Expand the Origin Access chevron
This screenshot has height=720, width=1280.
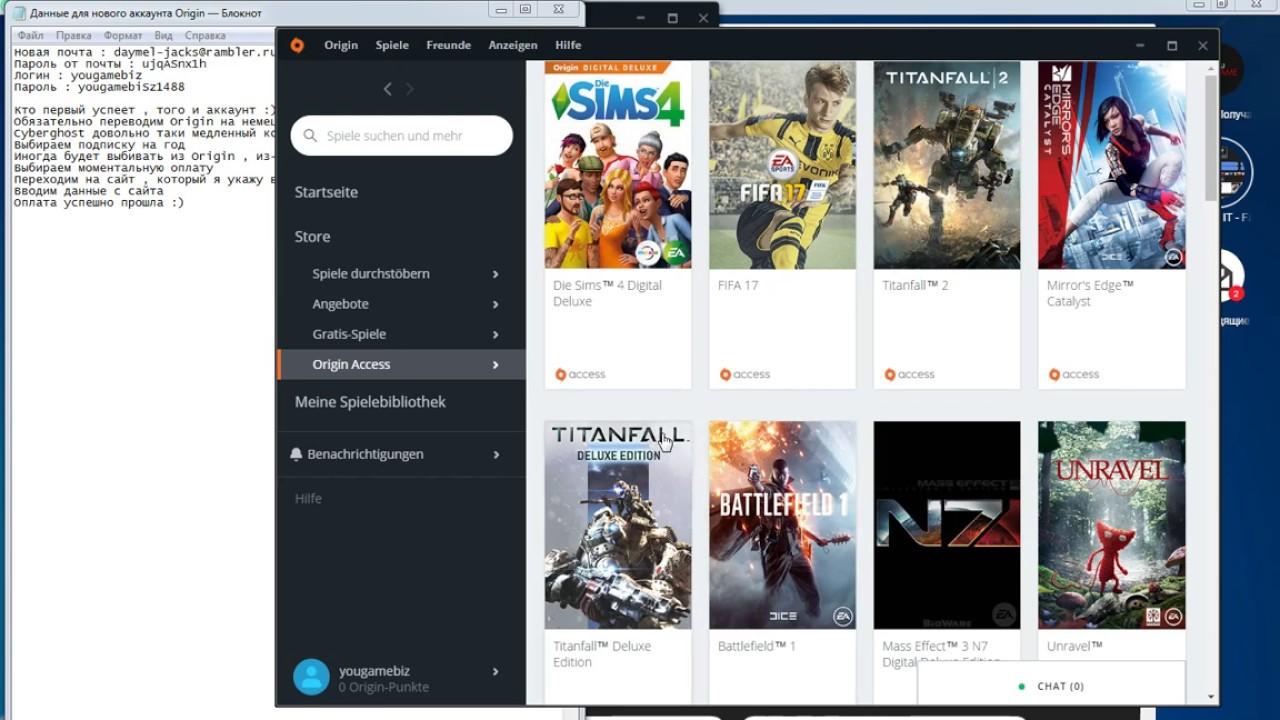click(495, 365)
